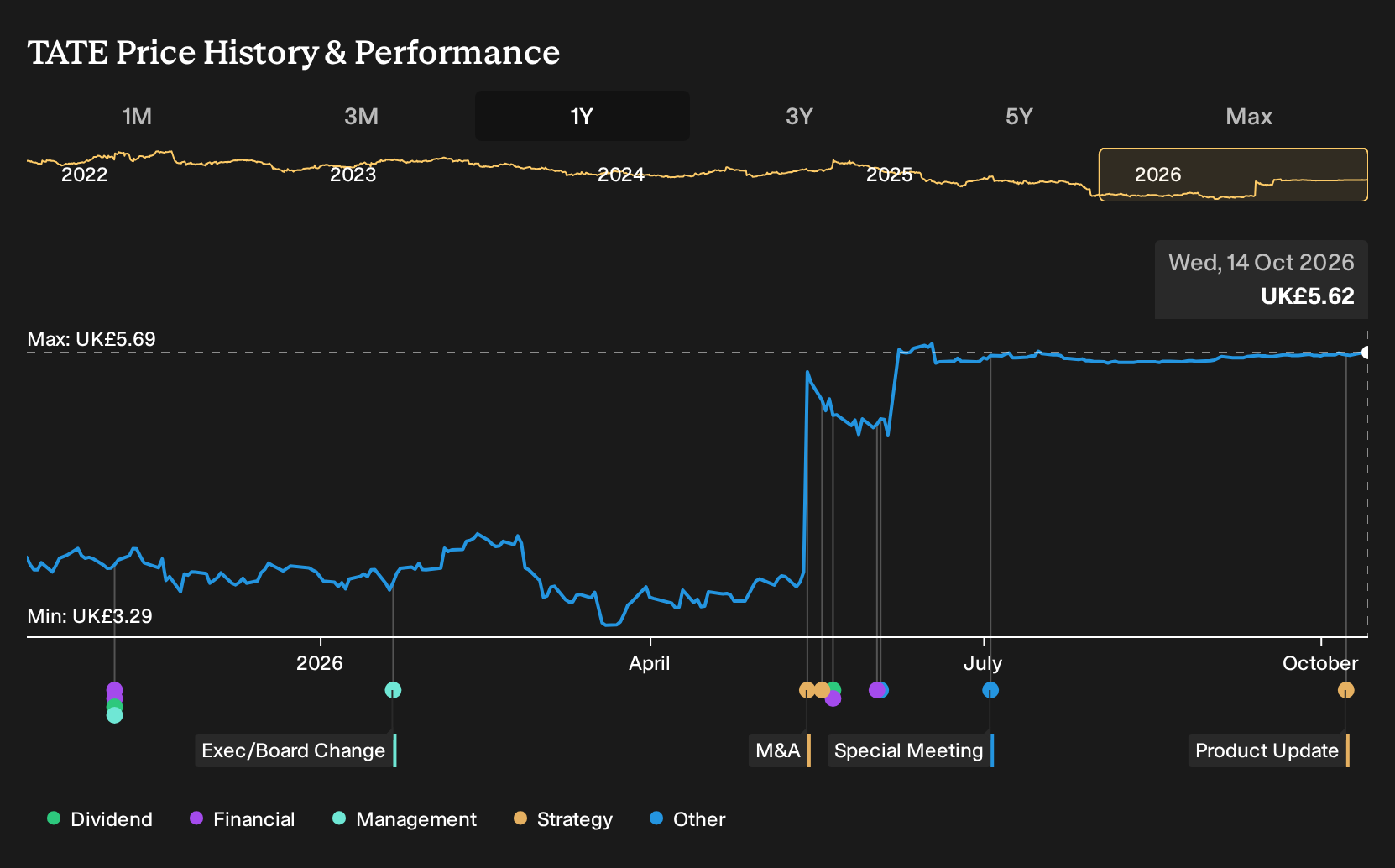Toggle the Management legend filter
1395x868 pixels.
pyautogui.click(x=405, y=819)
